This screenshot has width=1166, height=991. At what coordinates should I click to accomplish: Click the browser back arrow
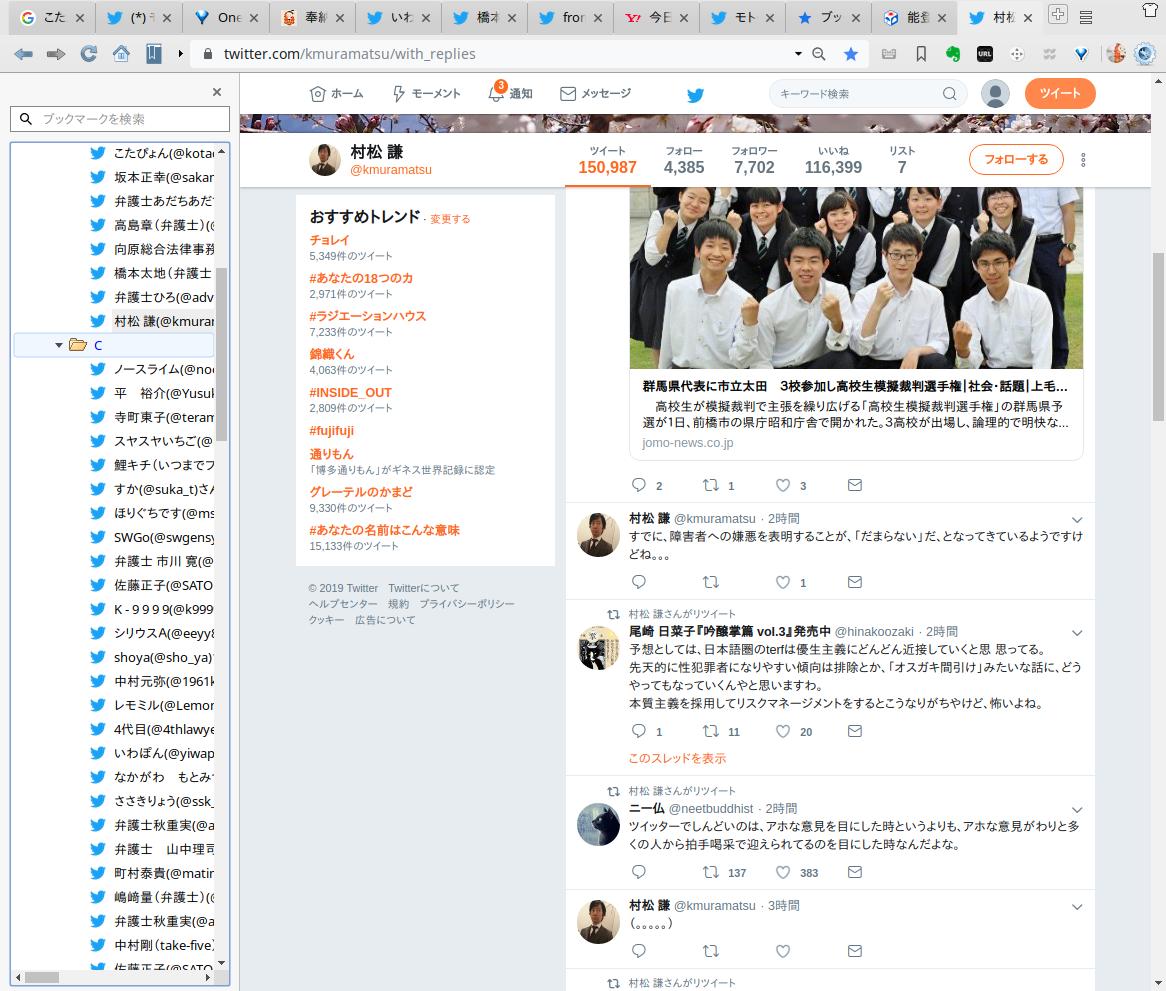23,54
